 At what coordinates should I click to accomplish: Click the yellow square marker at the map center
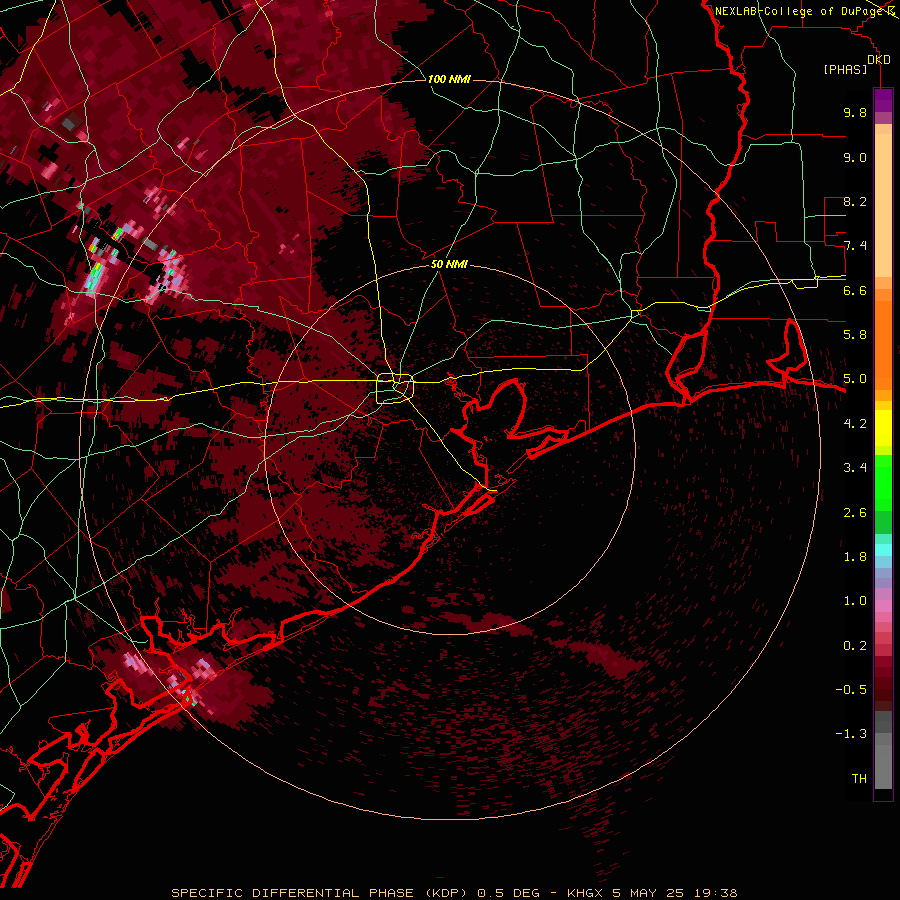point(395,389)
